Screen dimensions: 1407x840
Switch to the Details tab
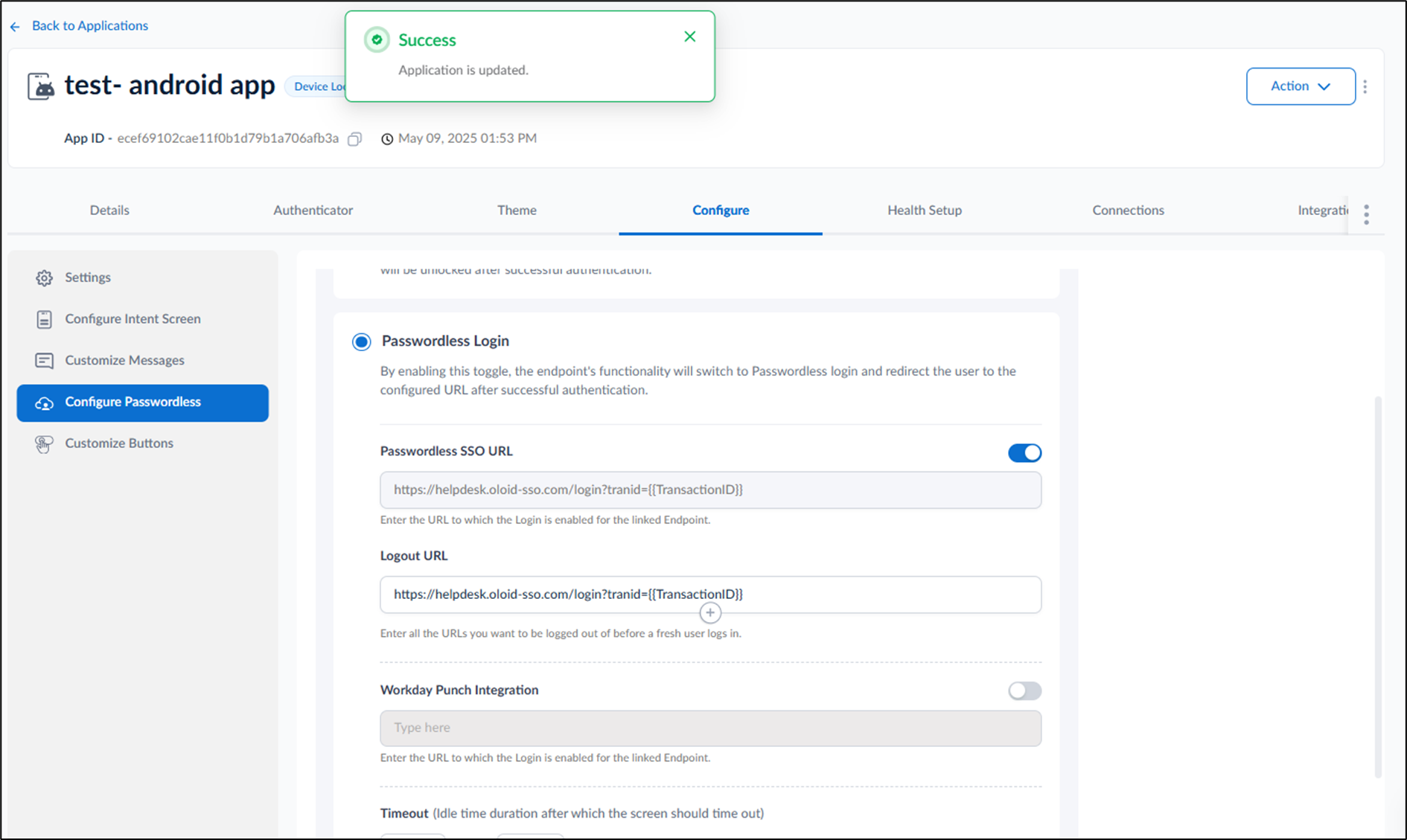coord(109,210)
